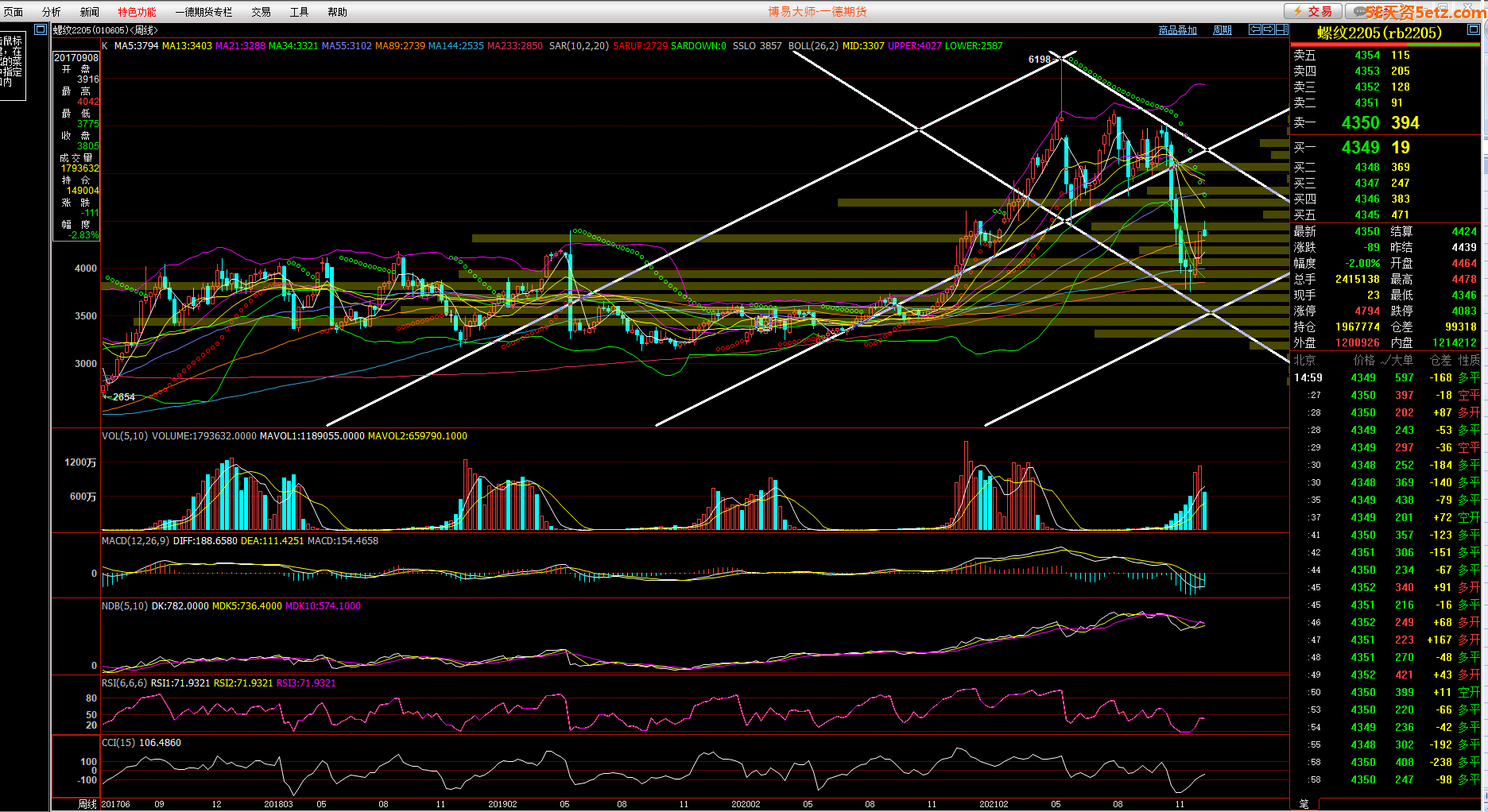The width and height of the screenshot is (1488, 812).
Task: Toggle the side panel layout icon
Action: pyautogui.click(x=1281, y=29)
